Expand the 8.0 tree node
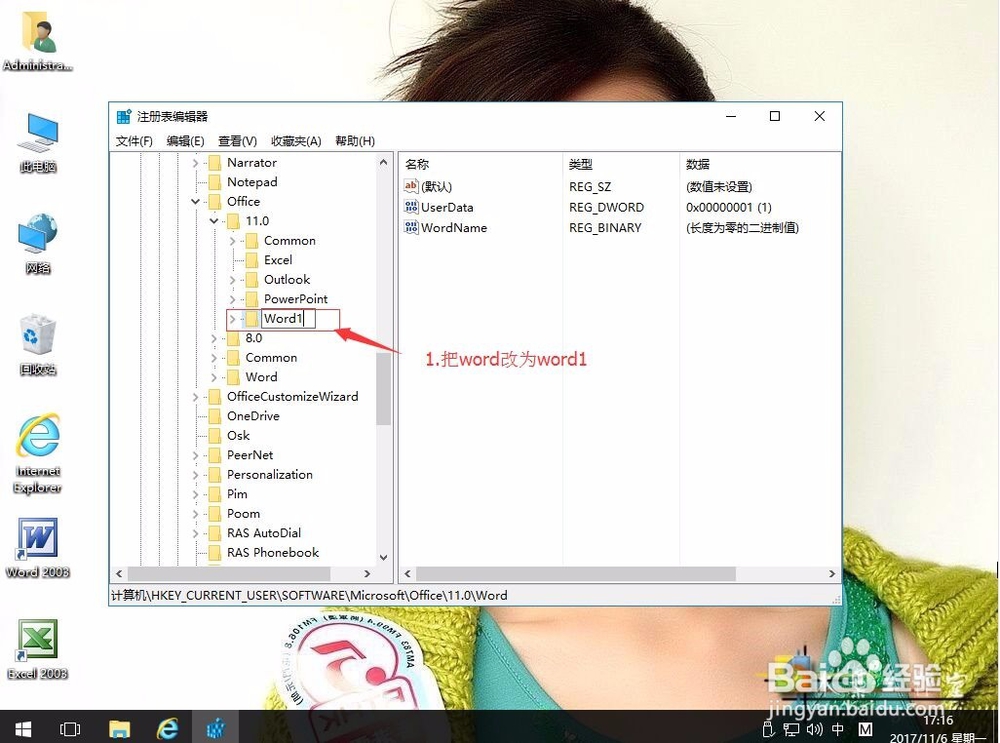1000x743 pixels. tap(214, 338)
